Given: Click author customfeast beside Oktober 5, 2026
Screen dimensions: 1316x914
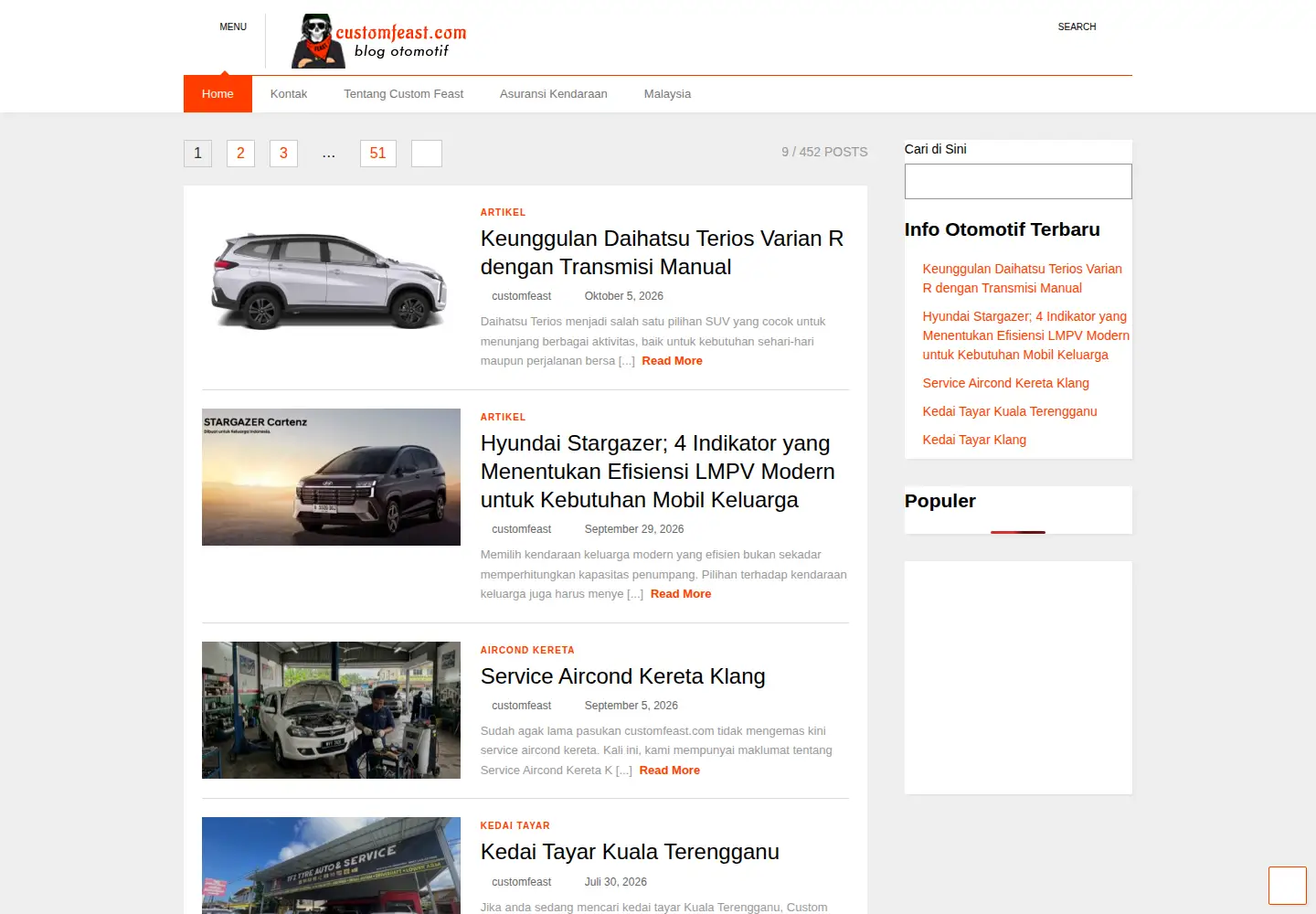Looking at the screenshot, I should tap(521, 296).
